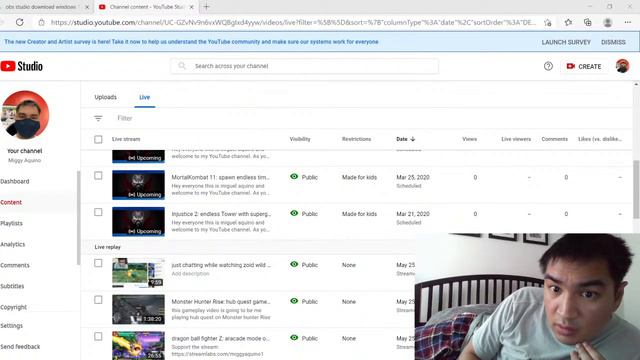The height and width of the screenshot is (360, 640).
Task: Click Monster Hunter Rise visibility eye icon
Action: (294, 301)
